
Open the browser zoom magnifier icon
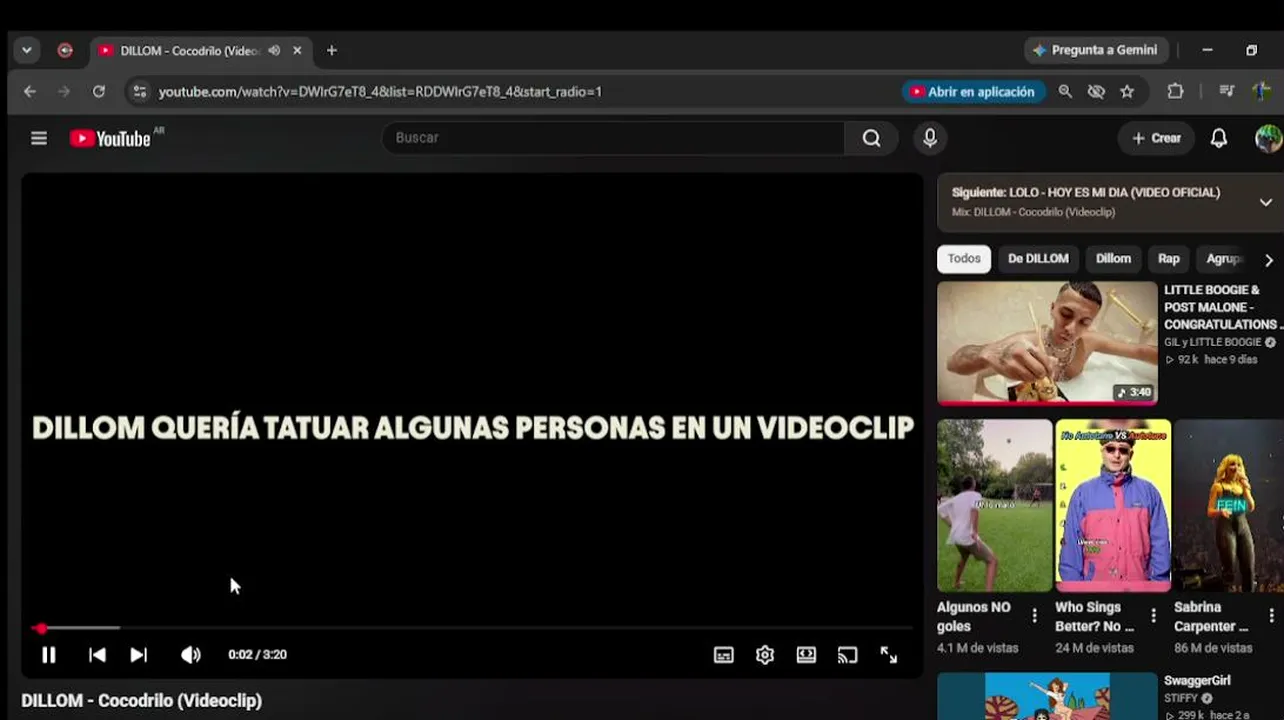(x=1065, y=92)
